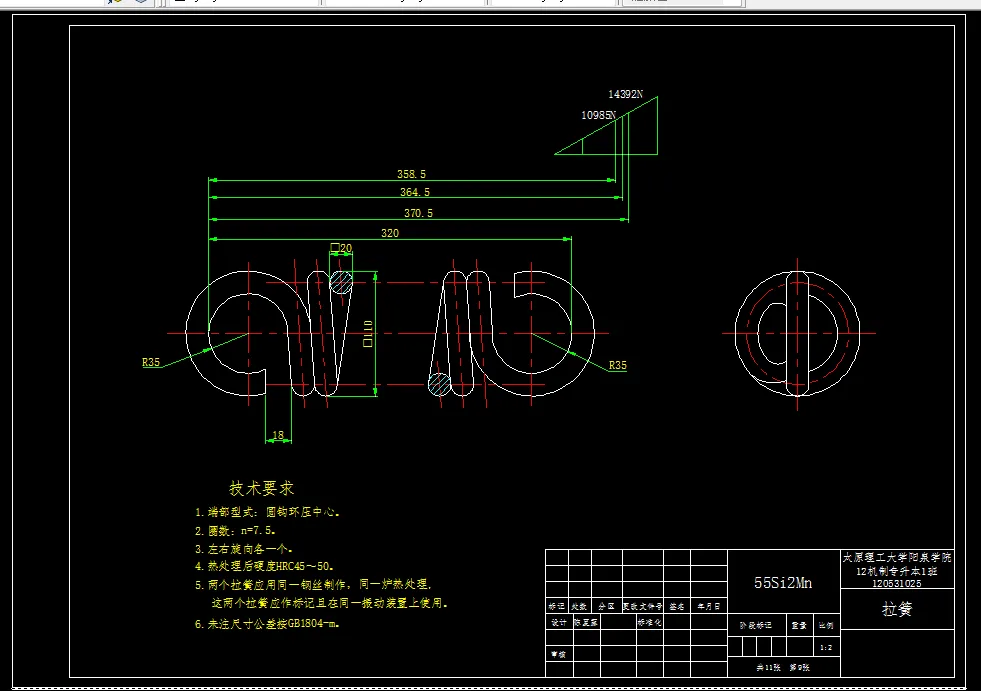Click the part name 拉簧
The image size is (981, 691).
click(x=897, y=609)
